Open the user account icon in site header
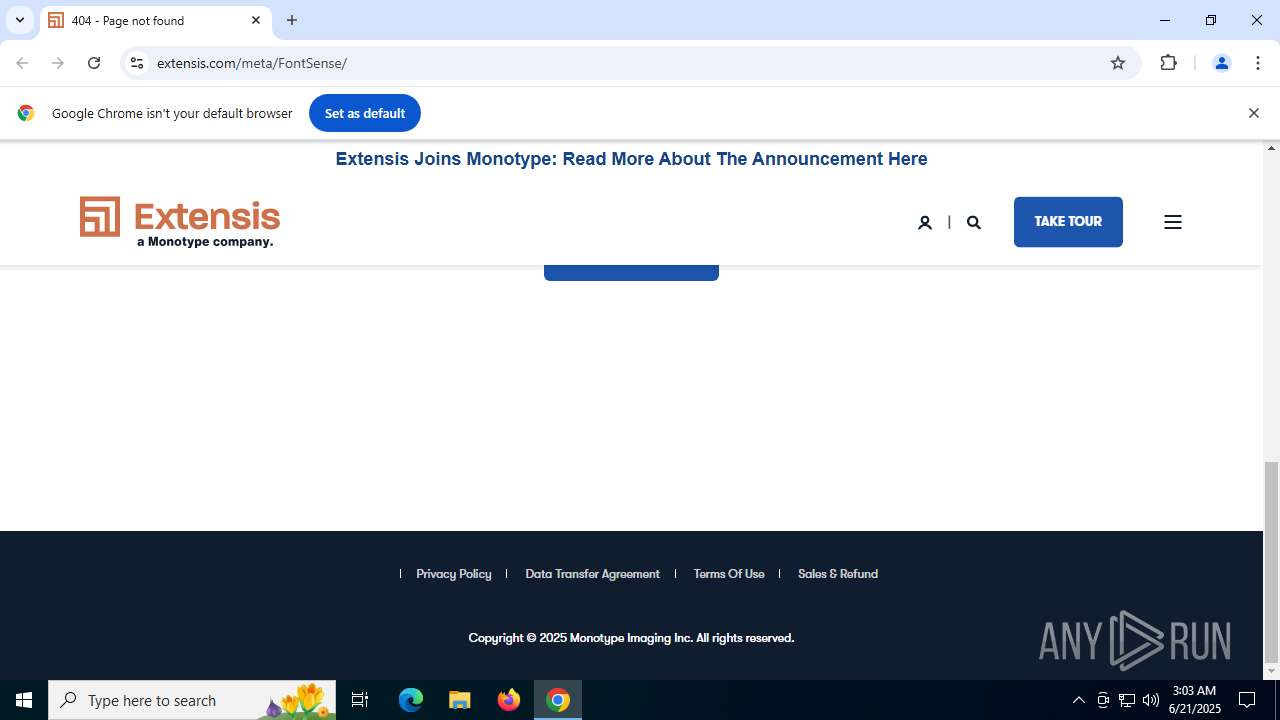Image resolution: width=1280 pixels, height=720 pixels. pyautogui.click(x=925, y=222)
